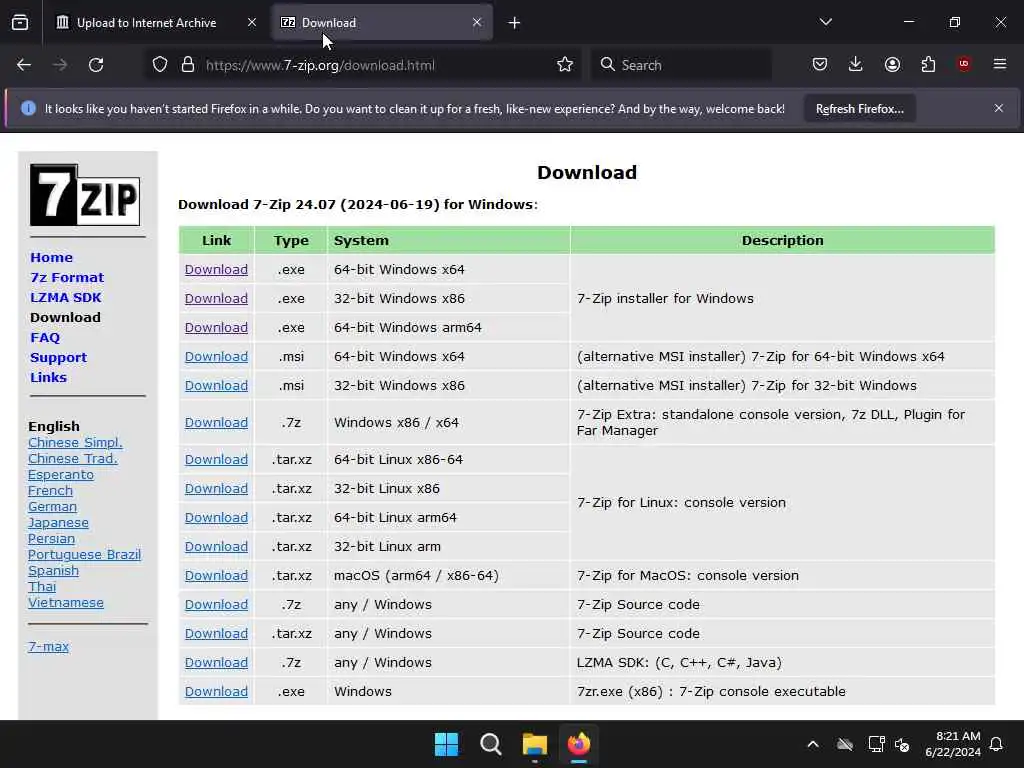
Task: Open a new tab
Action: coord(515,23)
